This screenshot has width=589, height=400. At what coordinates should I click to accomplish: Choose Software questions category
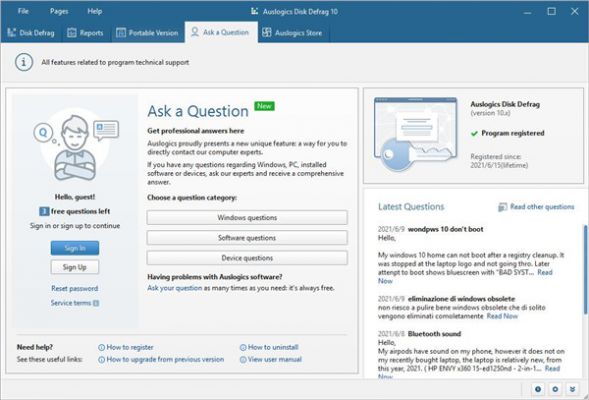(x=247, y=238)
